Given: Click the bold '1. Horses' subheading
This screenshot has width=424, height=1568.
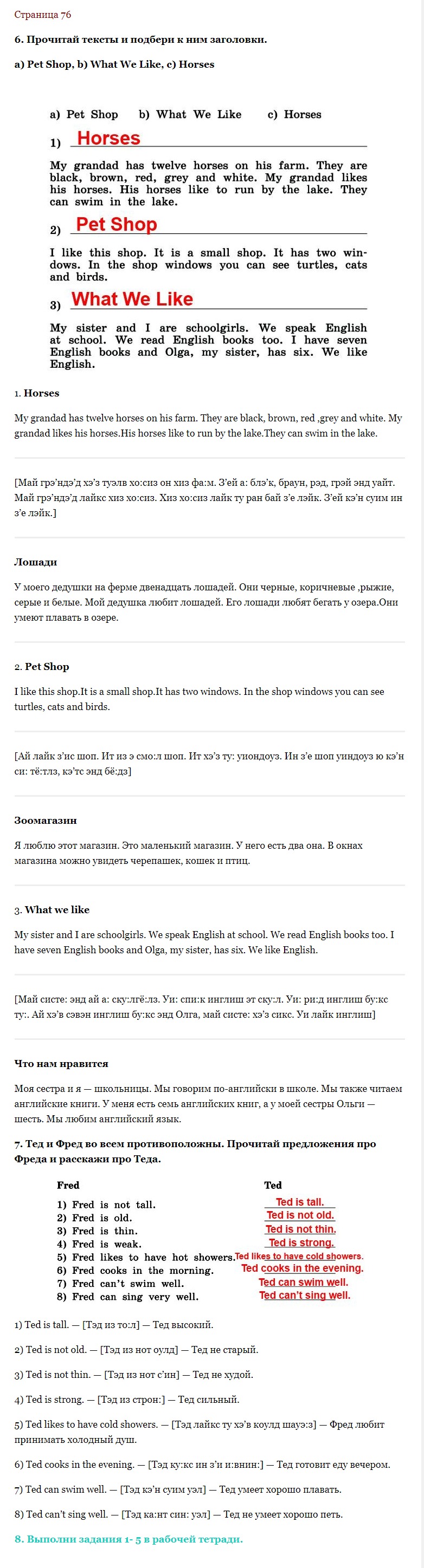Looking at the screenshot, I should coord(36,393).
